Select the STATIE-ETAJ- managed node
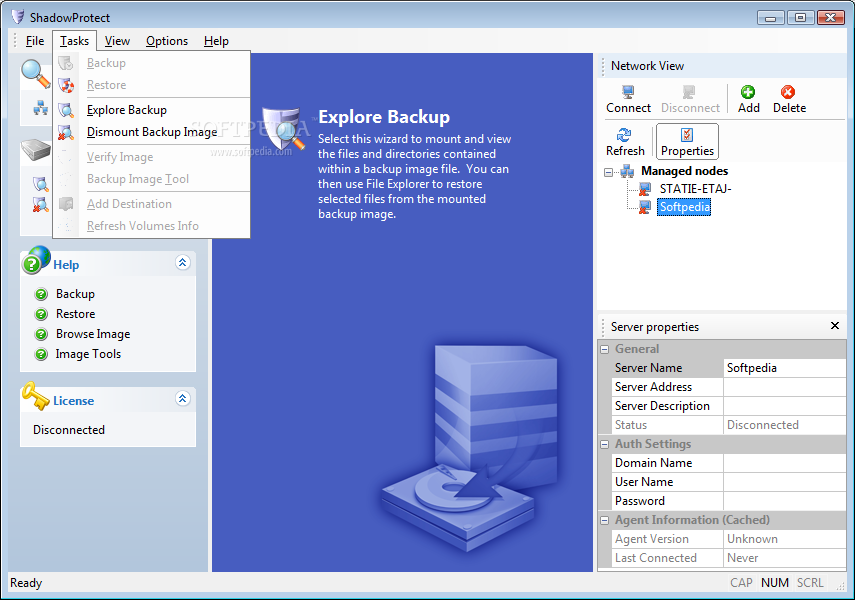 [x=695, y=189]
